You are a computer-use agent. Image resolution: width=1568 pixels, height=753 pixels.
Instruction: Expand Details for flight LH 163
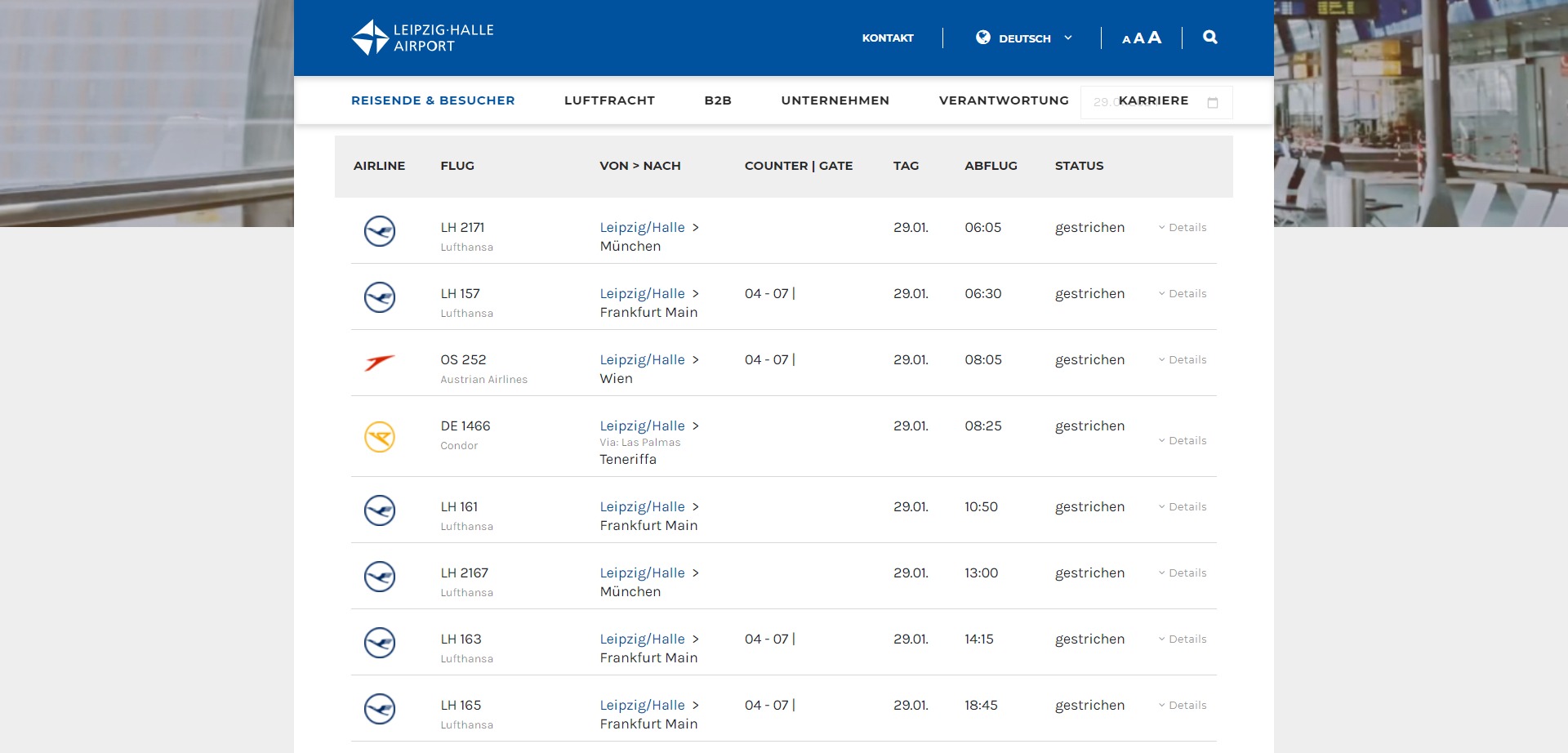click(x=1183, y=639)
